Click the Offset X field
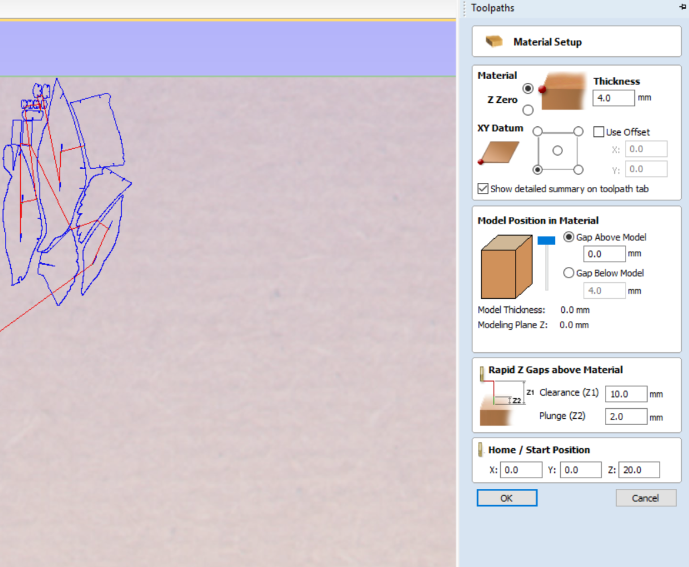689x567 pixels. [646, 149]
